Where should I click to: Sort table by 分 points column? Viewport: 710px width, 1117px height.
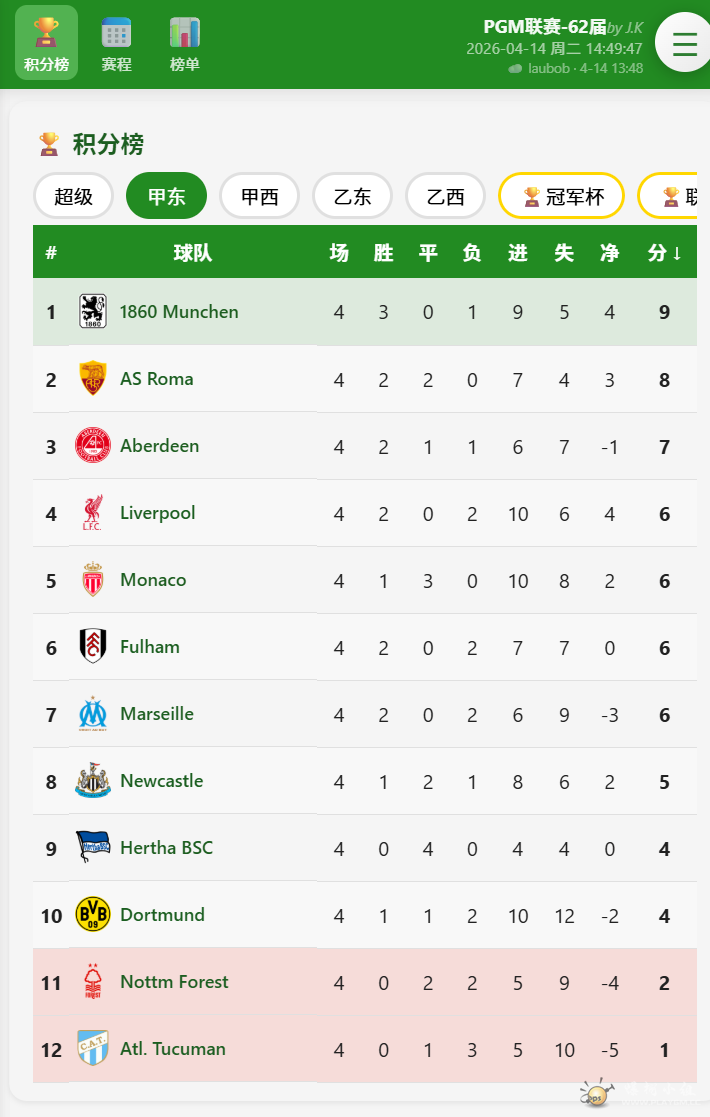[664, 253]
